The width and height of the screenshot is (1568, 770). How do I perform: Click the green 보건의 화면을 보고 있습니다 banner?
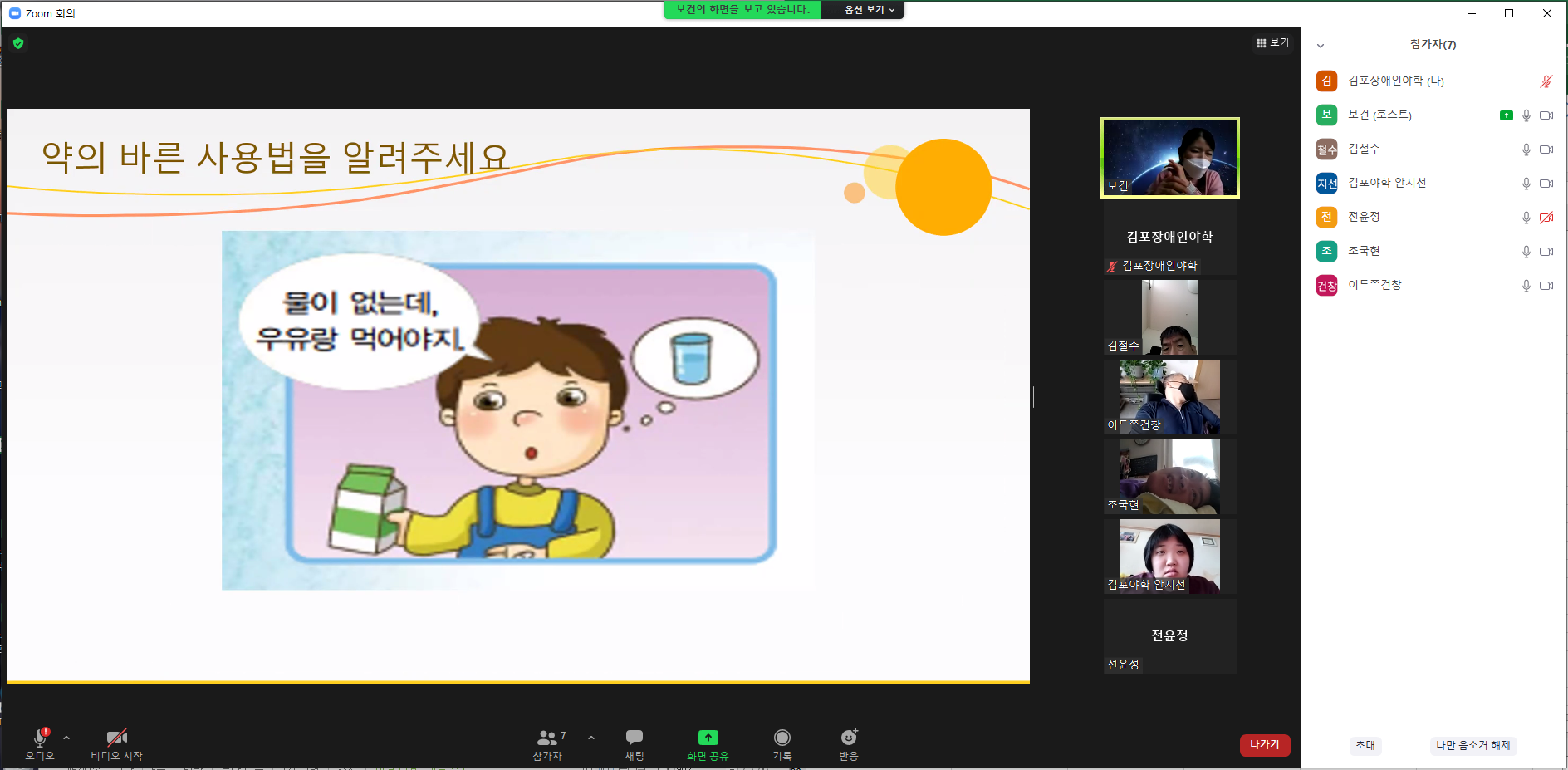point(742,10)
